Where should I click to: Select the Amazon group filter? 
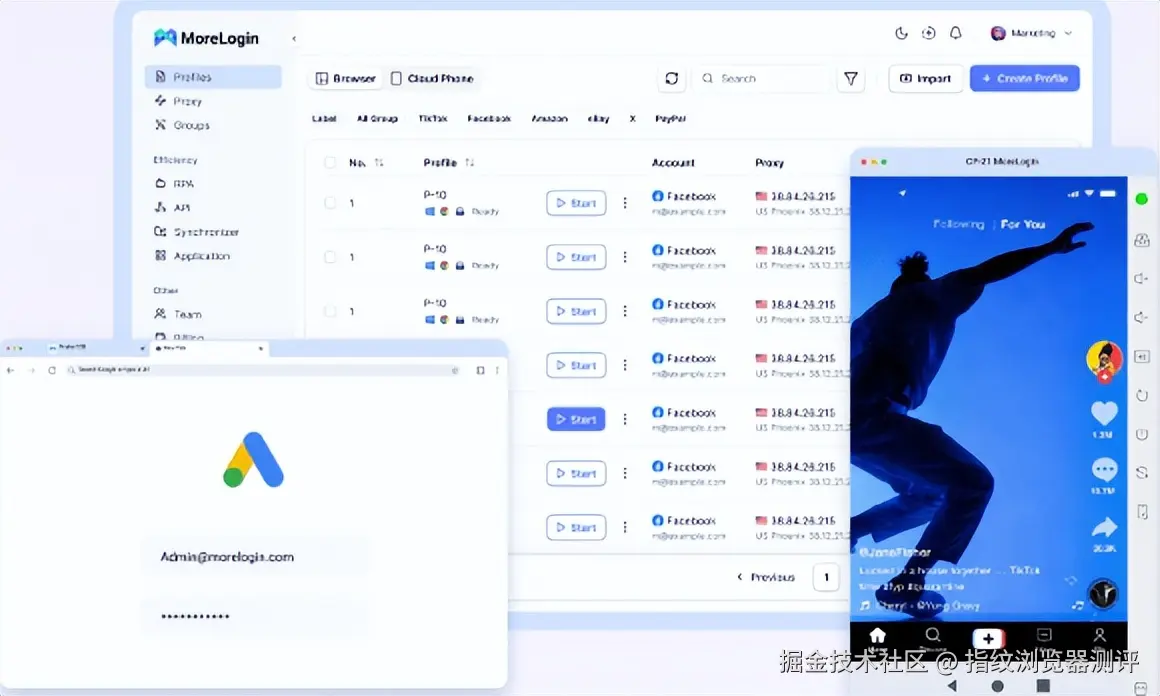click(x=550, y=118)
